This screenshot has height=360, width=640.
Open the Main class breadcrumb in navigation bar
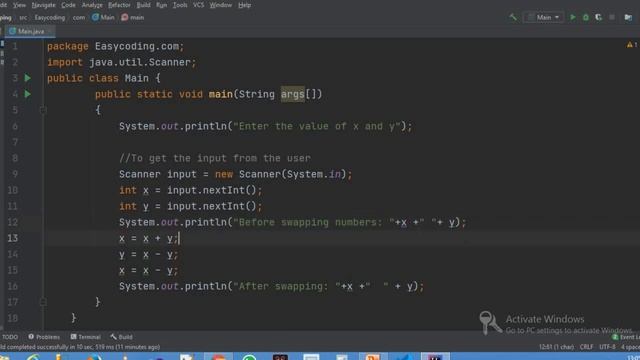click(103, 18)
